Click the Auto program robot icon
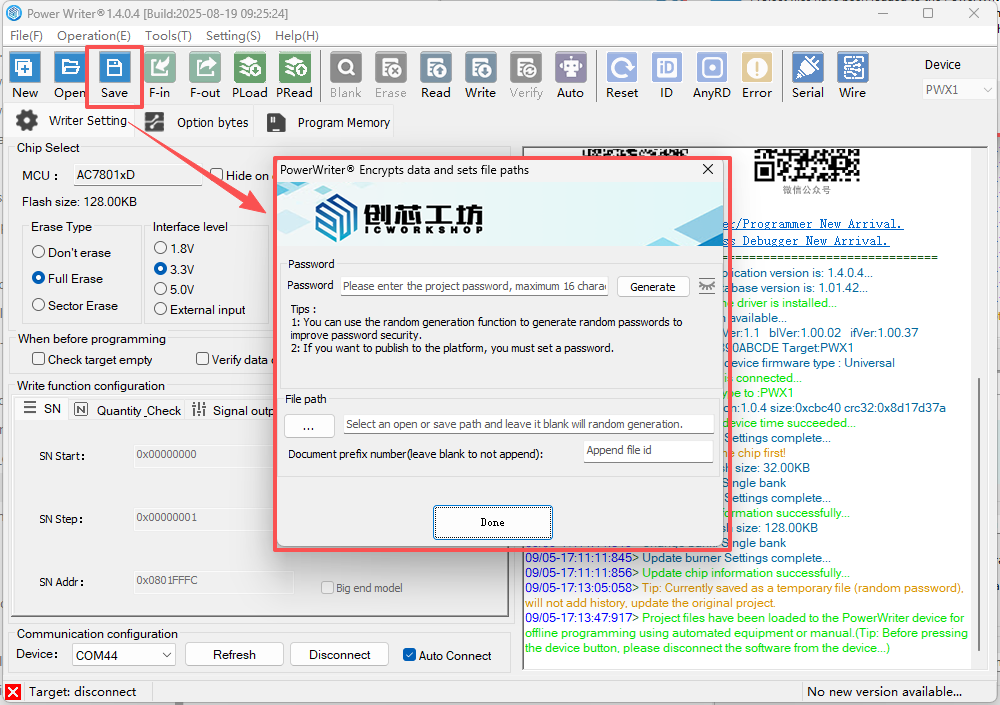The width and height of the screenshot is (1000, 705). (570, 67)
